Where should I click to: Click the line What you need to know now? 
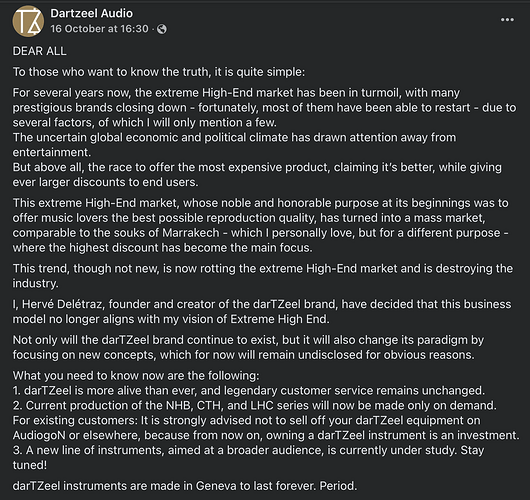pyautogui.click(x=136, y=376)
